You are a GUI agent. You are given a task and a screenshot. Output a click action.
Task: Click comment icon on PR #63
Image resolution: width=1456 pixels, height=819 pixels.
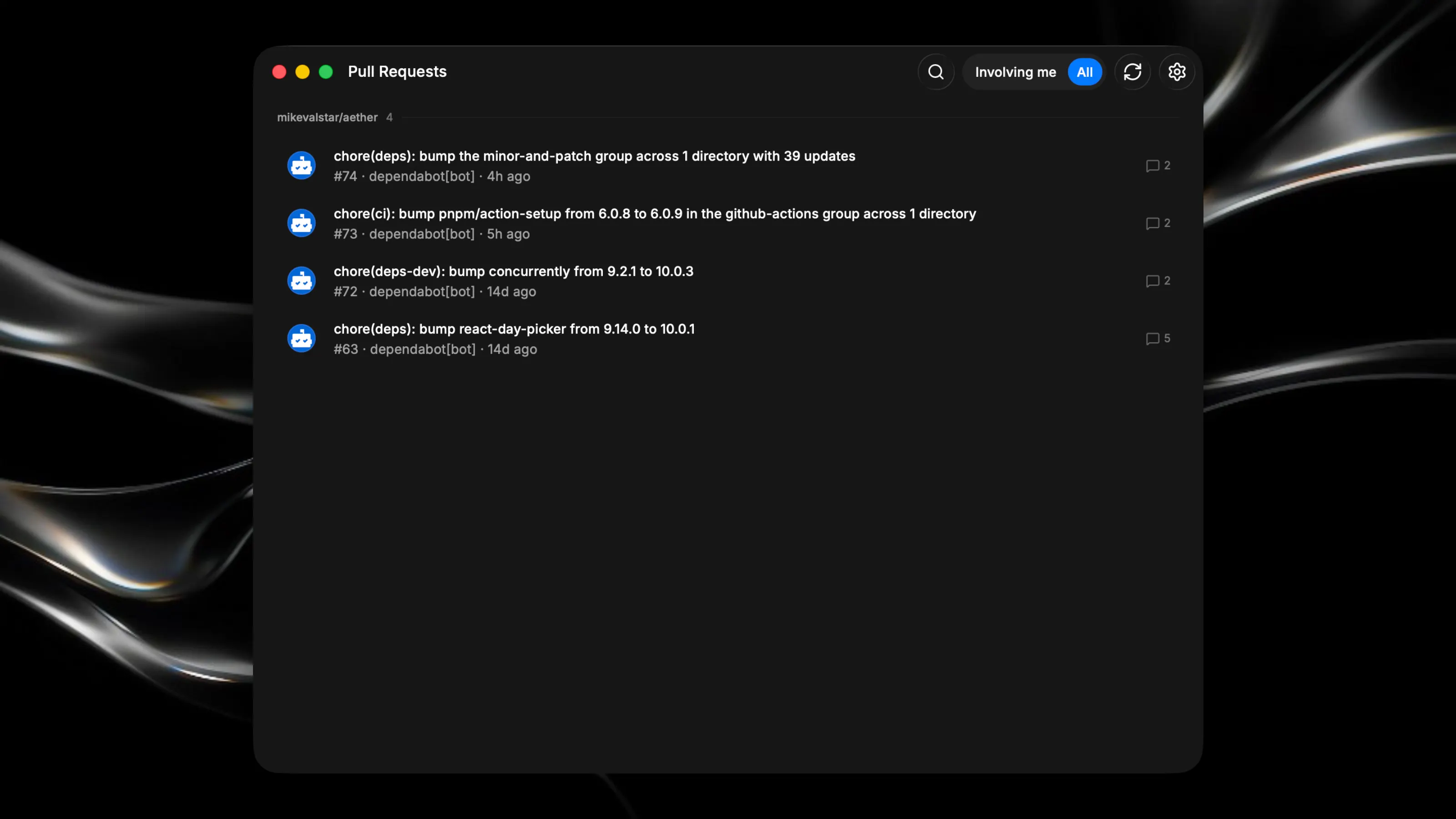(1153, 339)
